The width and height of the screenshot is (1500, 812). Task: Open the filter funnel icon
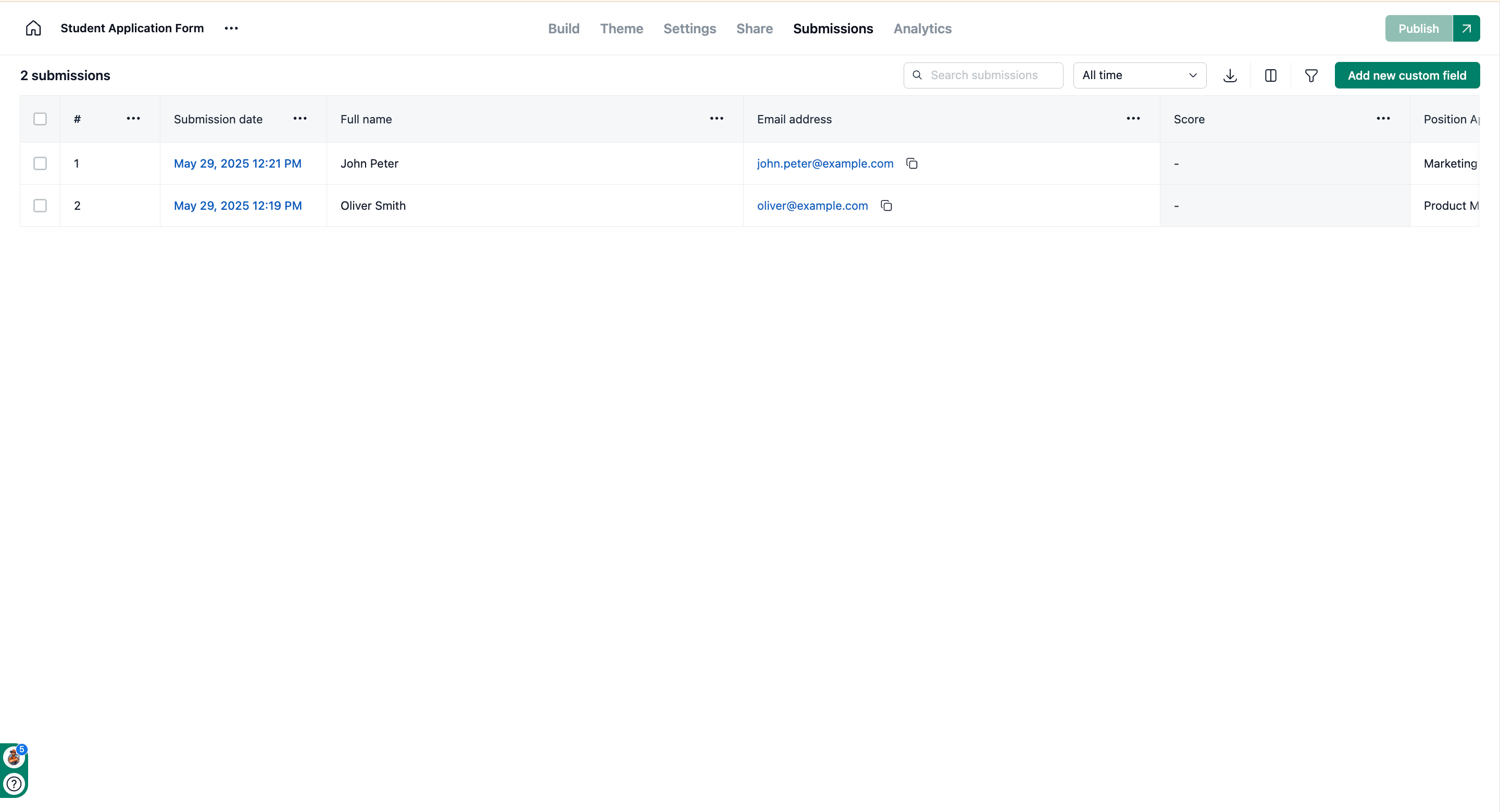pos(1311,75)
